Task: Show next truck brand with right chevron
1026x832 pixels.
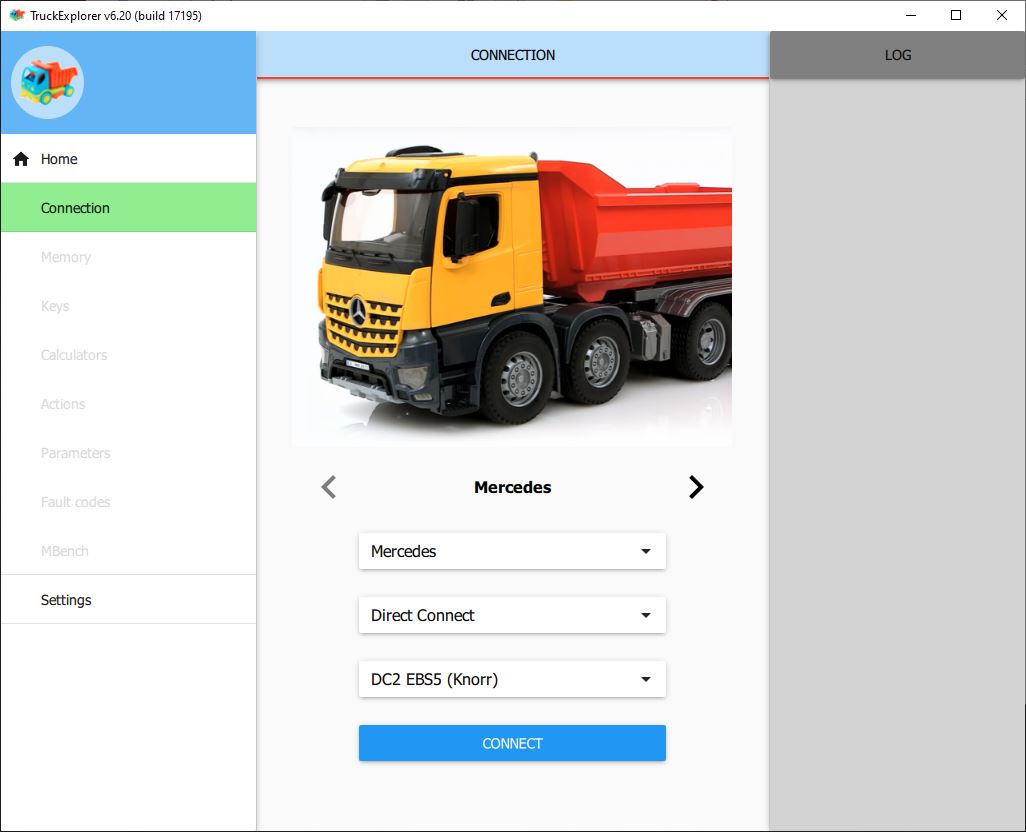Action: (696, 487)
